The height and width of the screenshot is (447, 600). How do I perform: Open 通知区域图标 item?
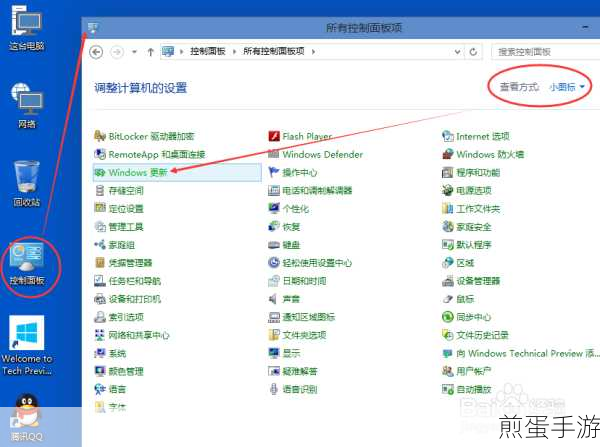(302, 317)
